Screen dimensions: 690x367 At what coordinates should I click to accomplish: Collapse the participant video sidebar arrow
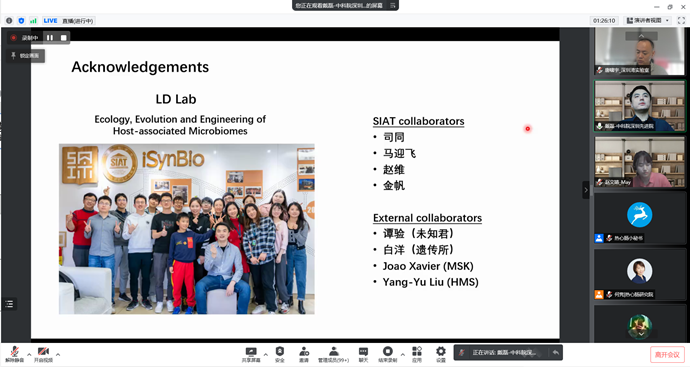click(586, 190)
